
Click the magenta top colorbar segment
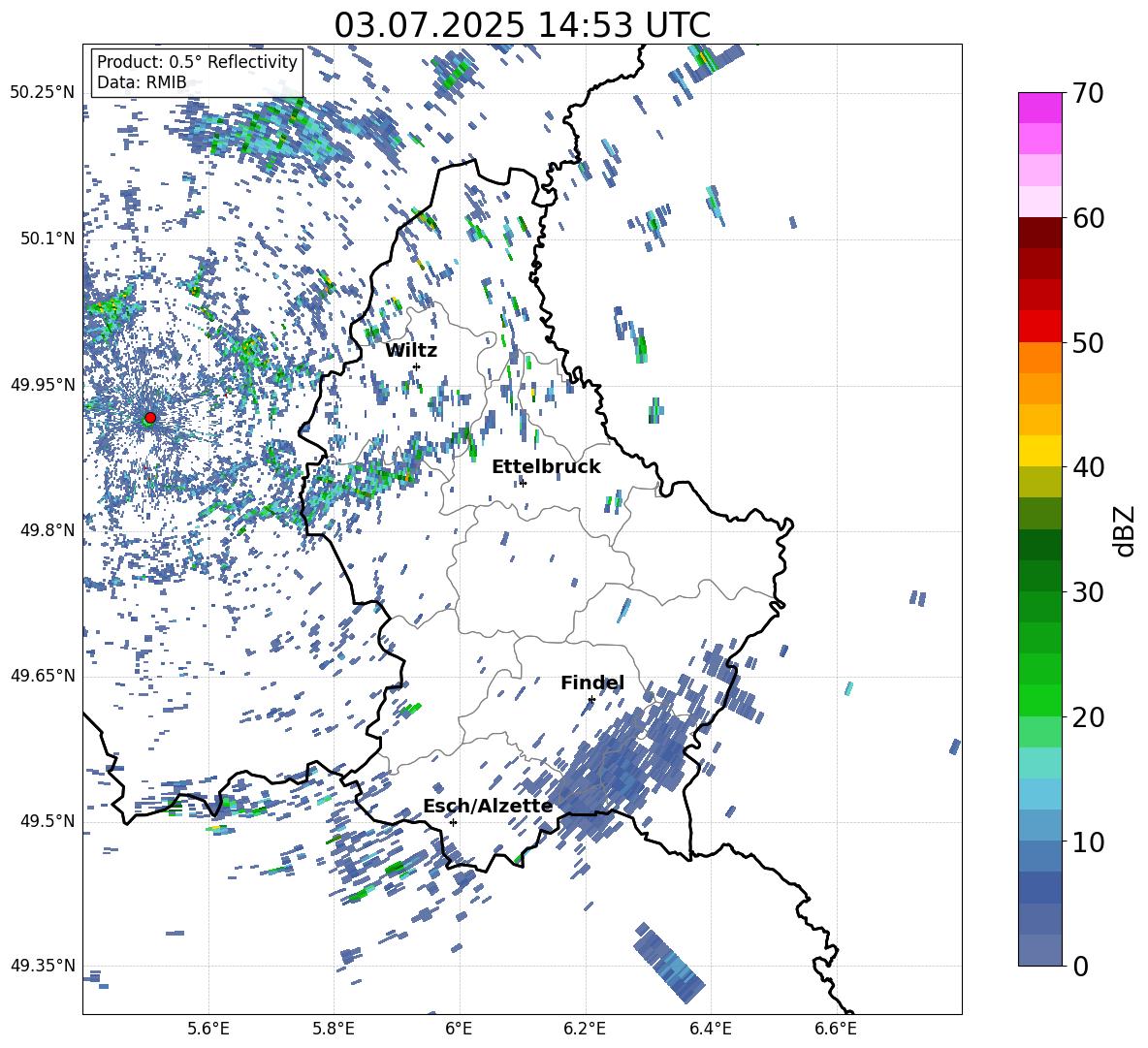(1039, 109)
